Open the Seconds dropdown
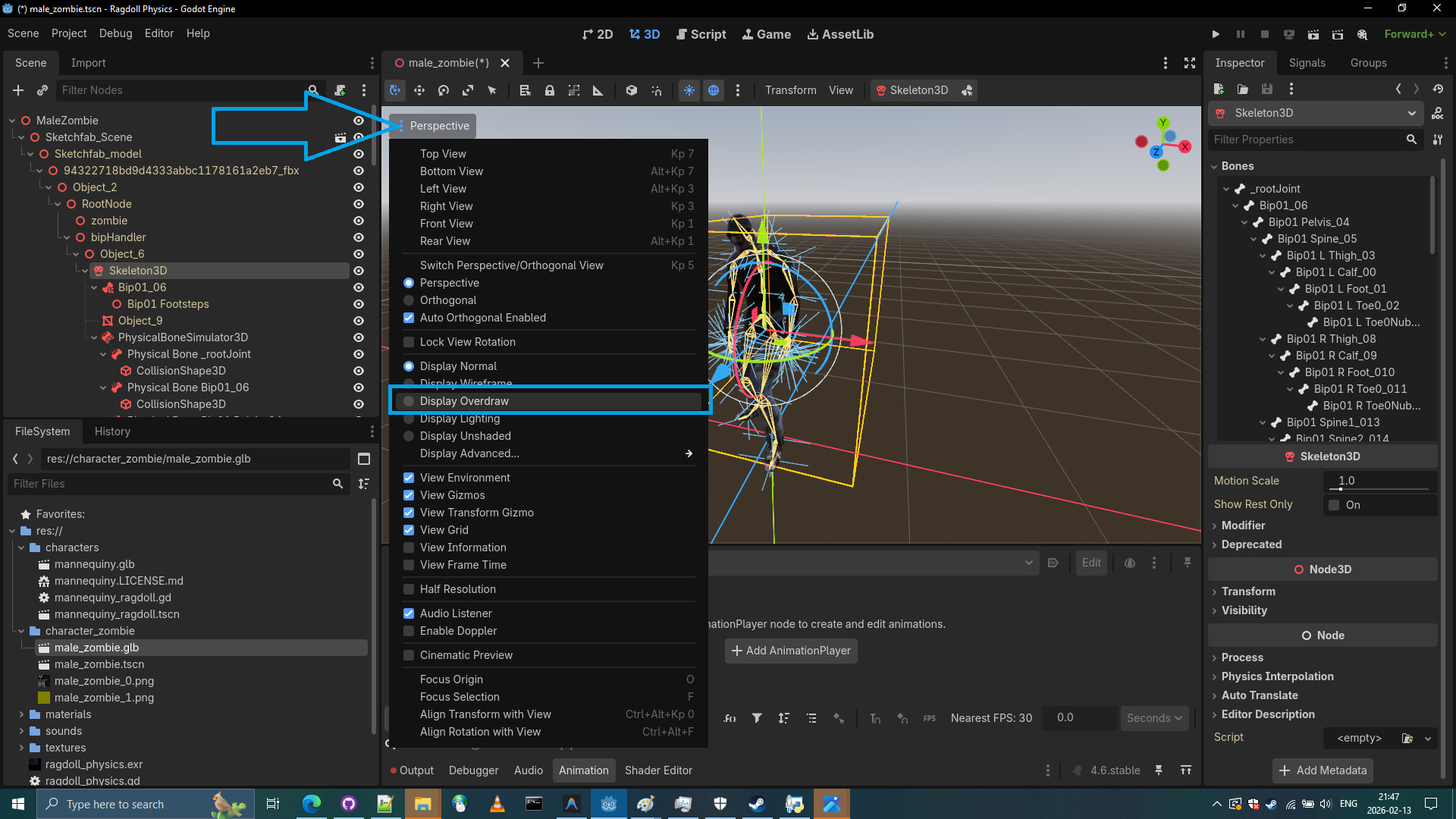Image resolution: width=1456 pixels, height=819 pixels. click(x=1154, y=718)
